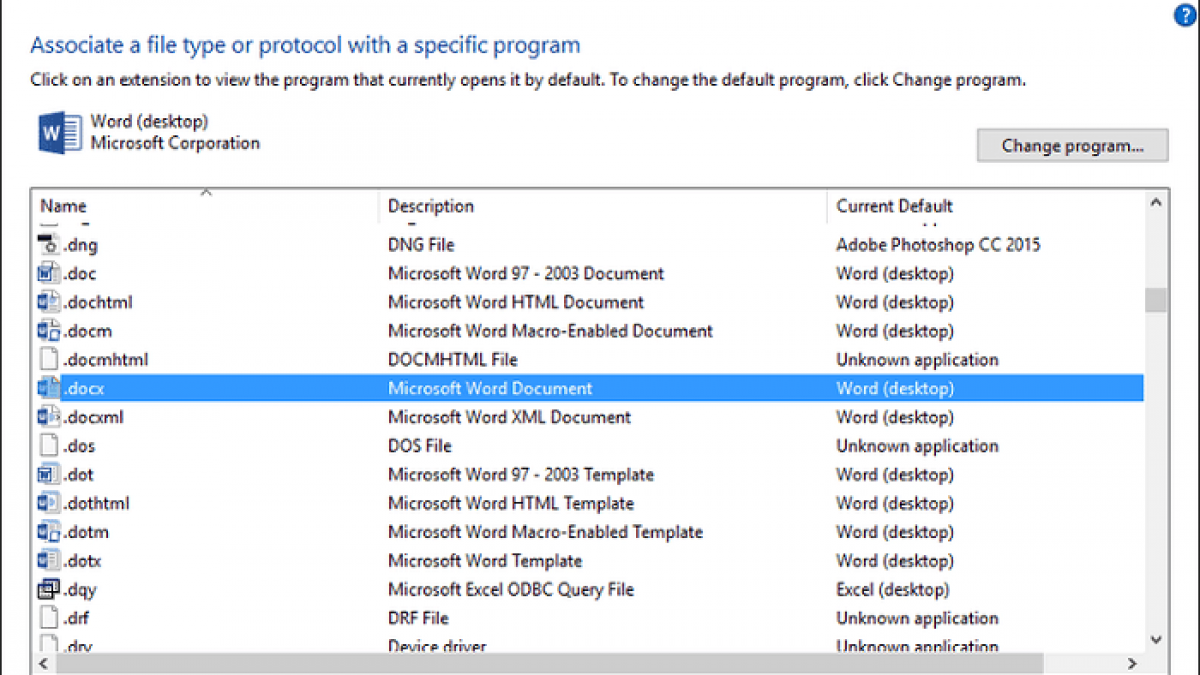
Task: Select the .dotx file icon
Action: [49, 561]
